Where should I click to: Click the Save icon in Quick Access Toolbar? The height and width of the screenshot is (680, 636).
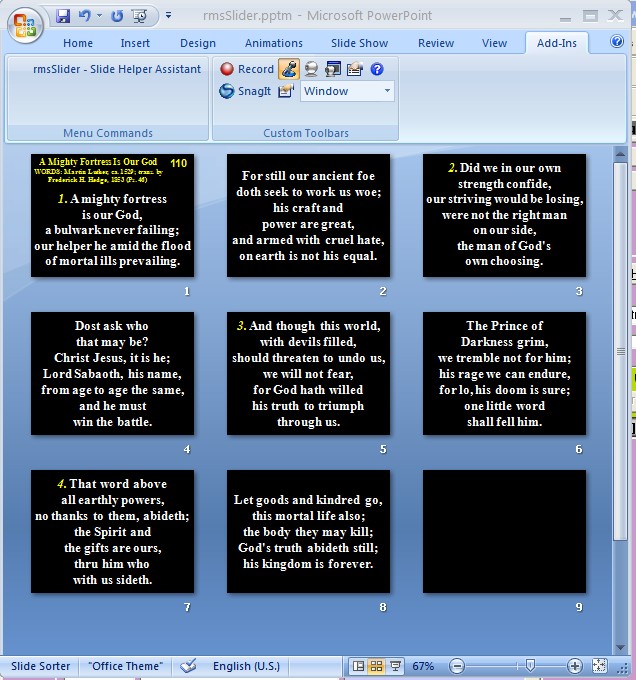click(63, 16)
